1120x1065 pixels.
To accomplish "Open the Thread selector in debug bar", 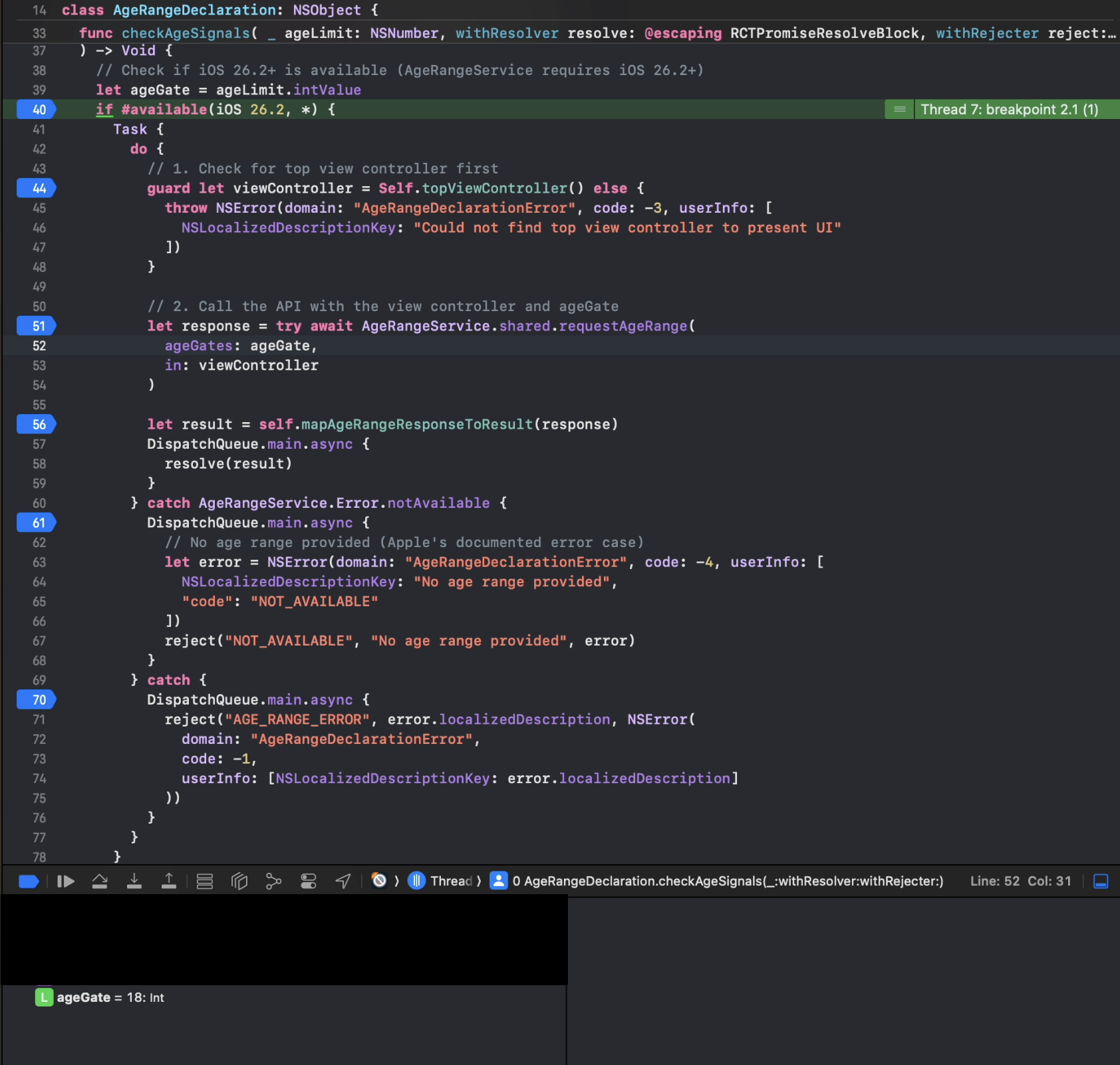I will point(443,882).
